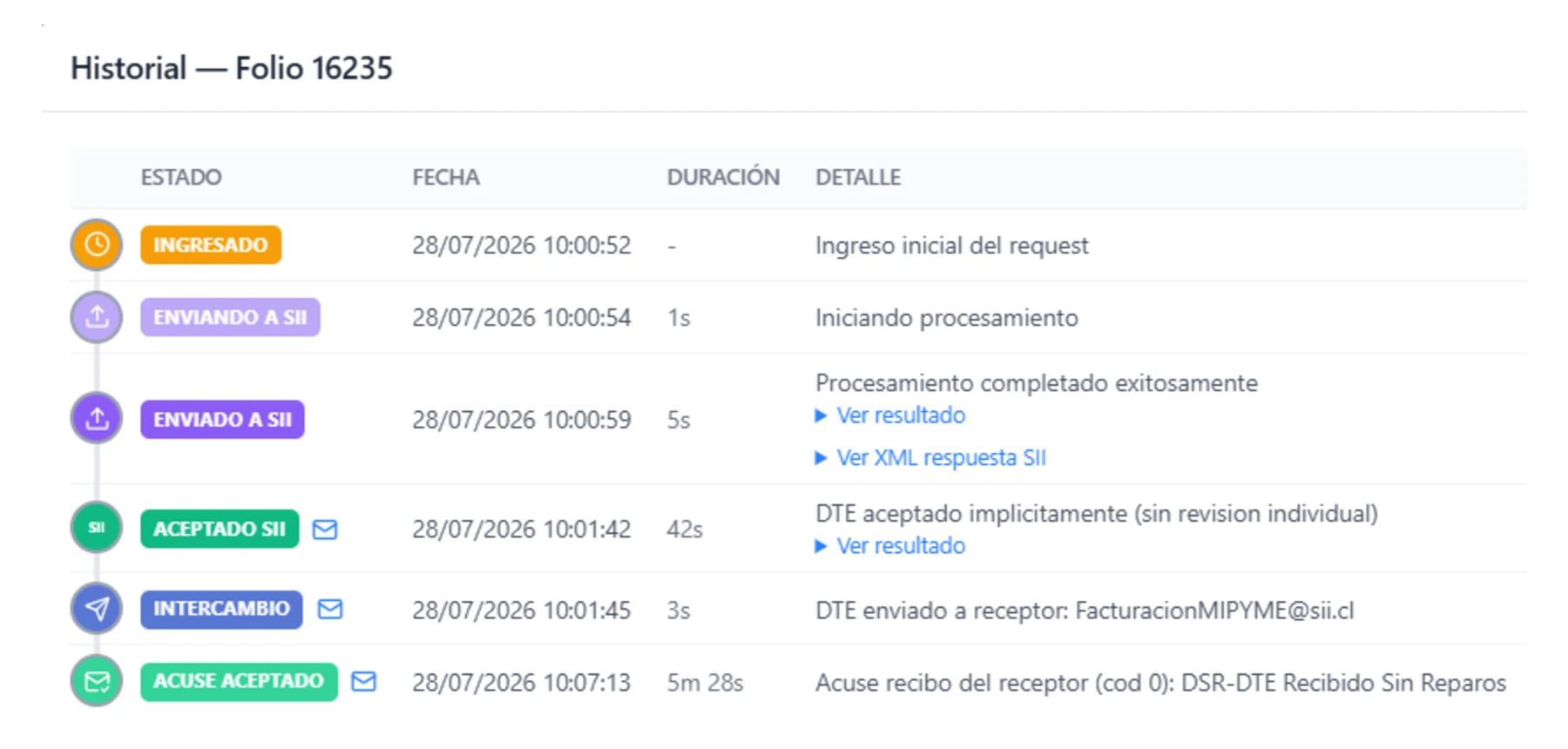Click the ESTADO column header
This screenshot has height=749, width=1568.
[181, 177]
